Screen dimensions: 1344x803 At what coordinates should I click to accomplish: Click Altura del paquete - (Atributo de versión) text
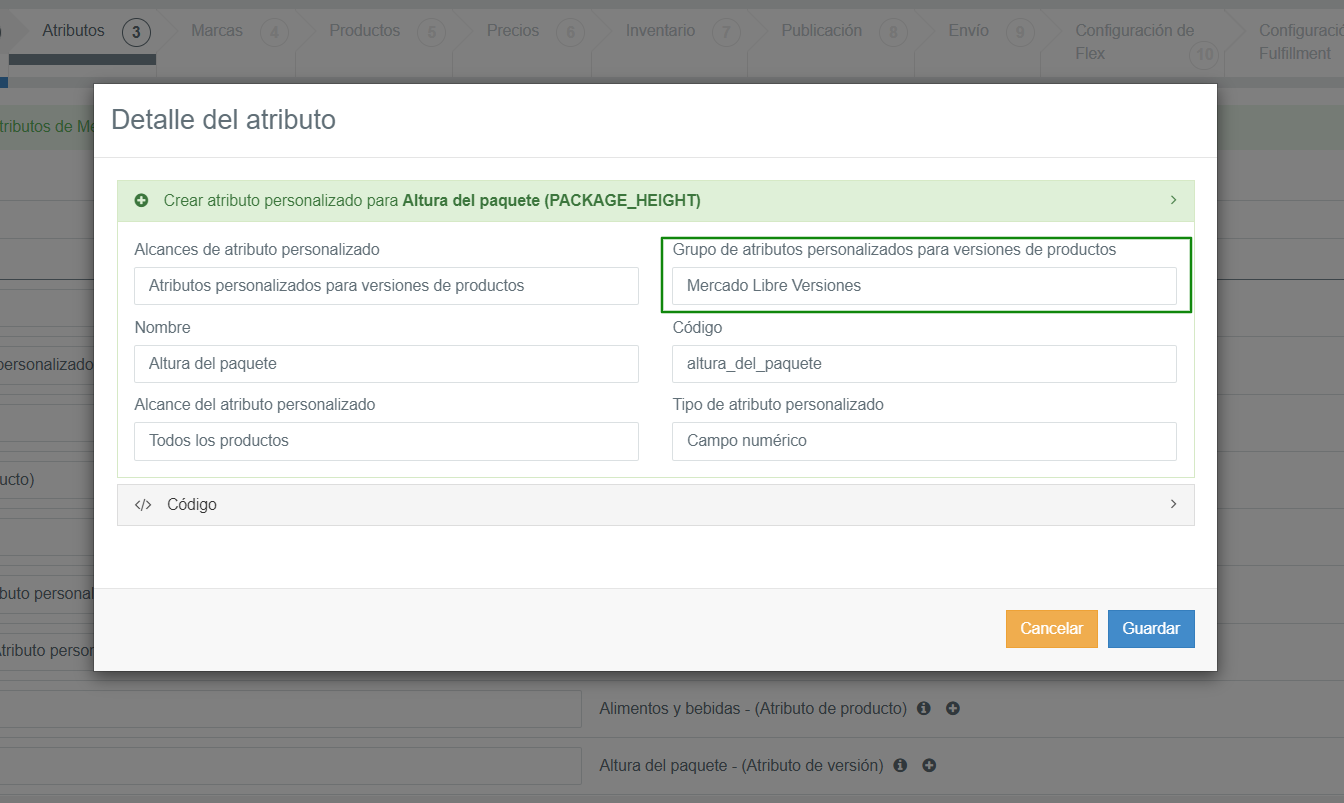tap(741, 765)
